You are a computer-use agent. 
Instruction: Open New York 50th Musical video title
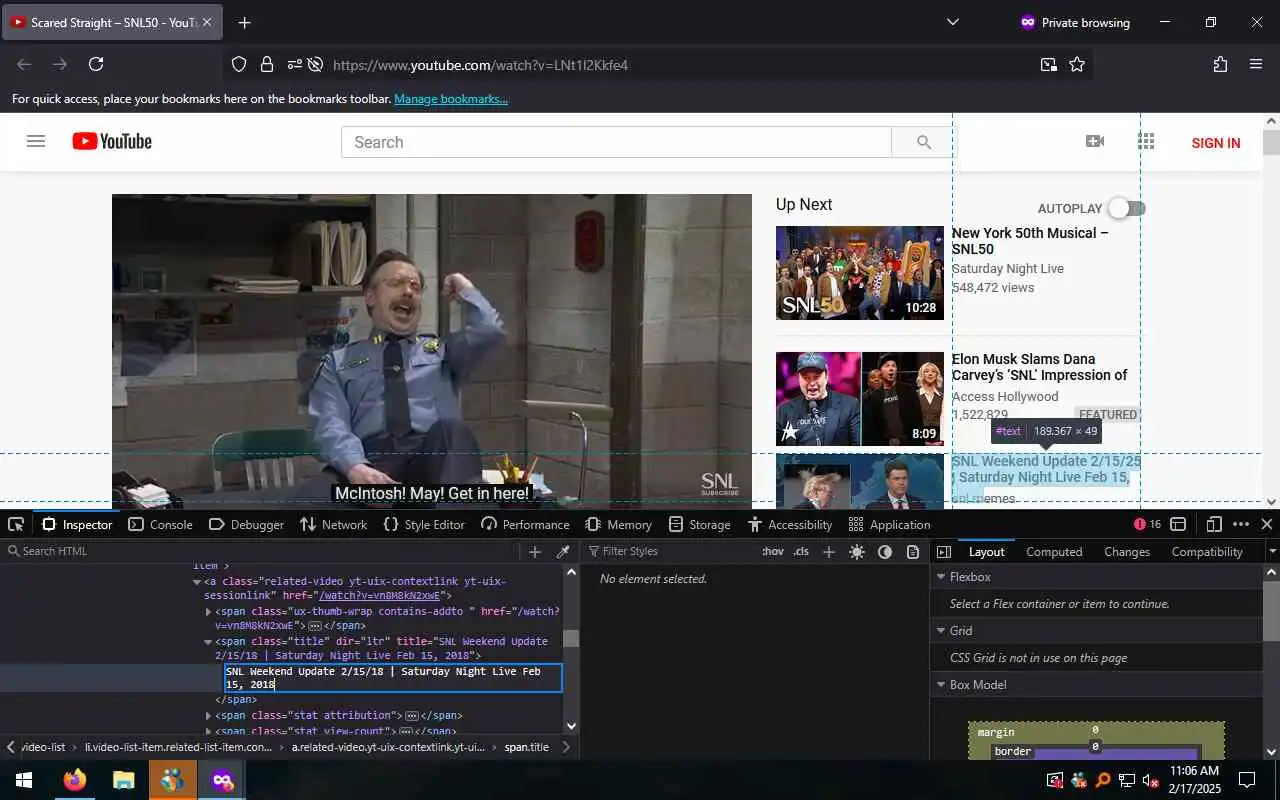(1030, 241)
